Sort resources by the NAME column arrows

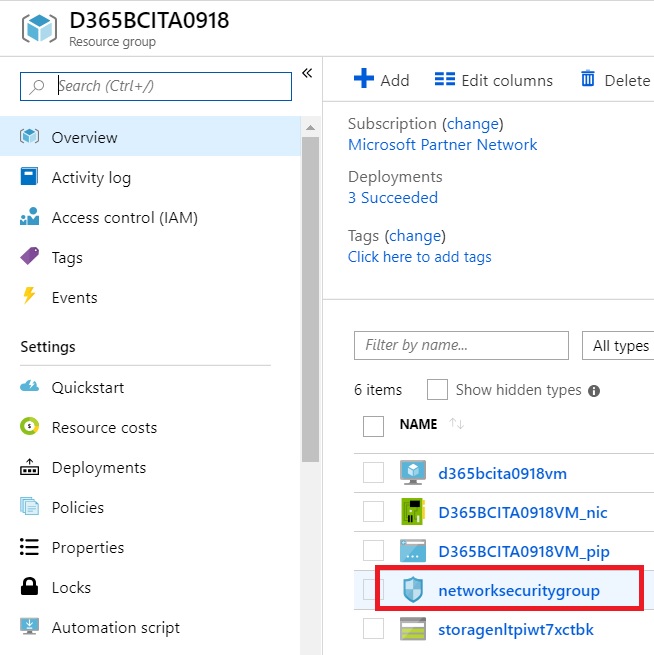[x=457, y=424]
